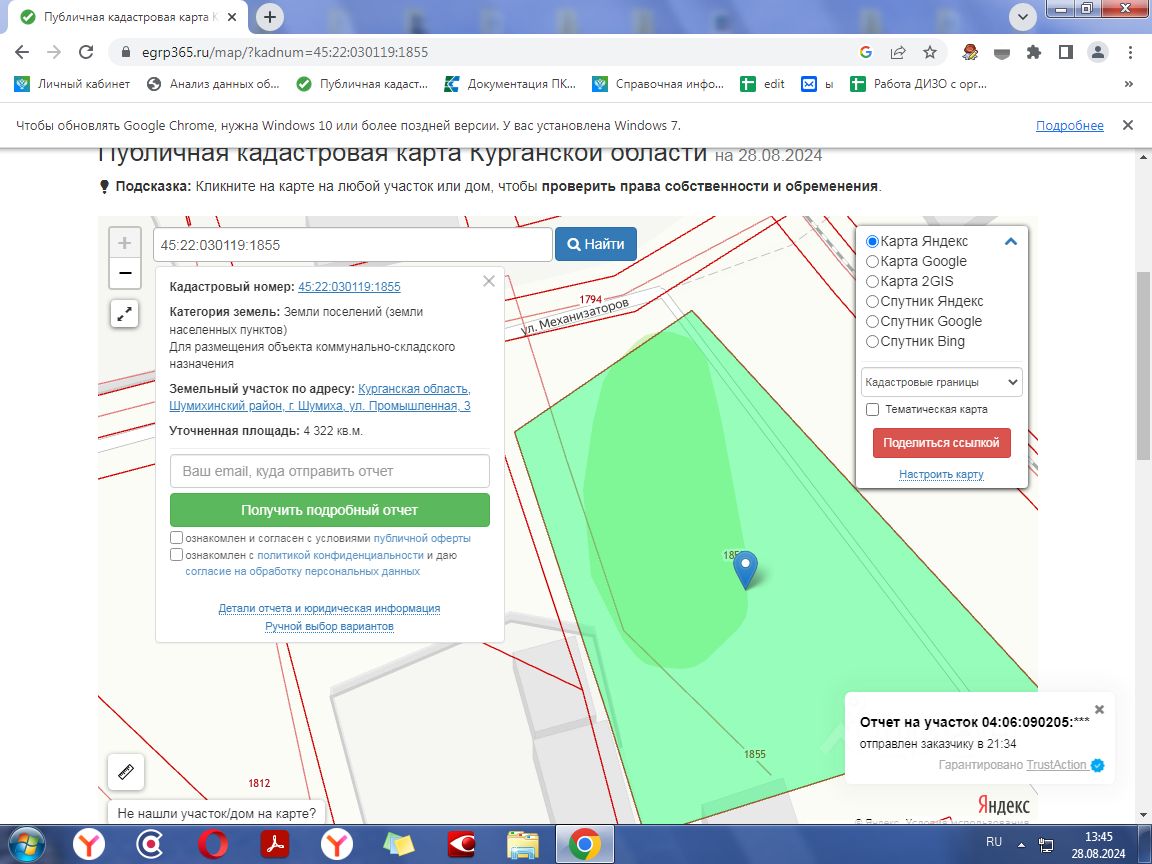Viewport: 1152px width, 864px height.
Task: Click the Поделиться ссылкой button
Action: pyautogui.click(x=941, y=443)
